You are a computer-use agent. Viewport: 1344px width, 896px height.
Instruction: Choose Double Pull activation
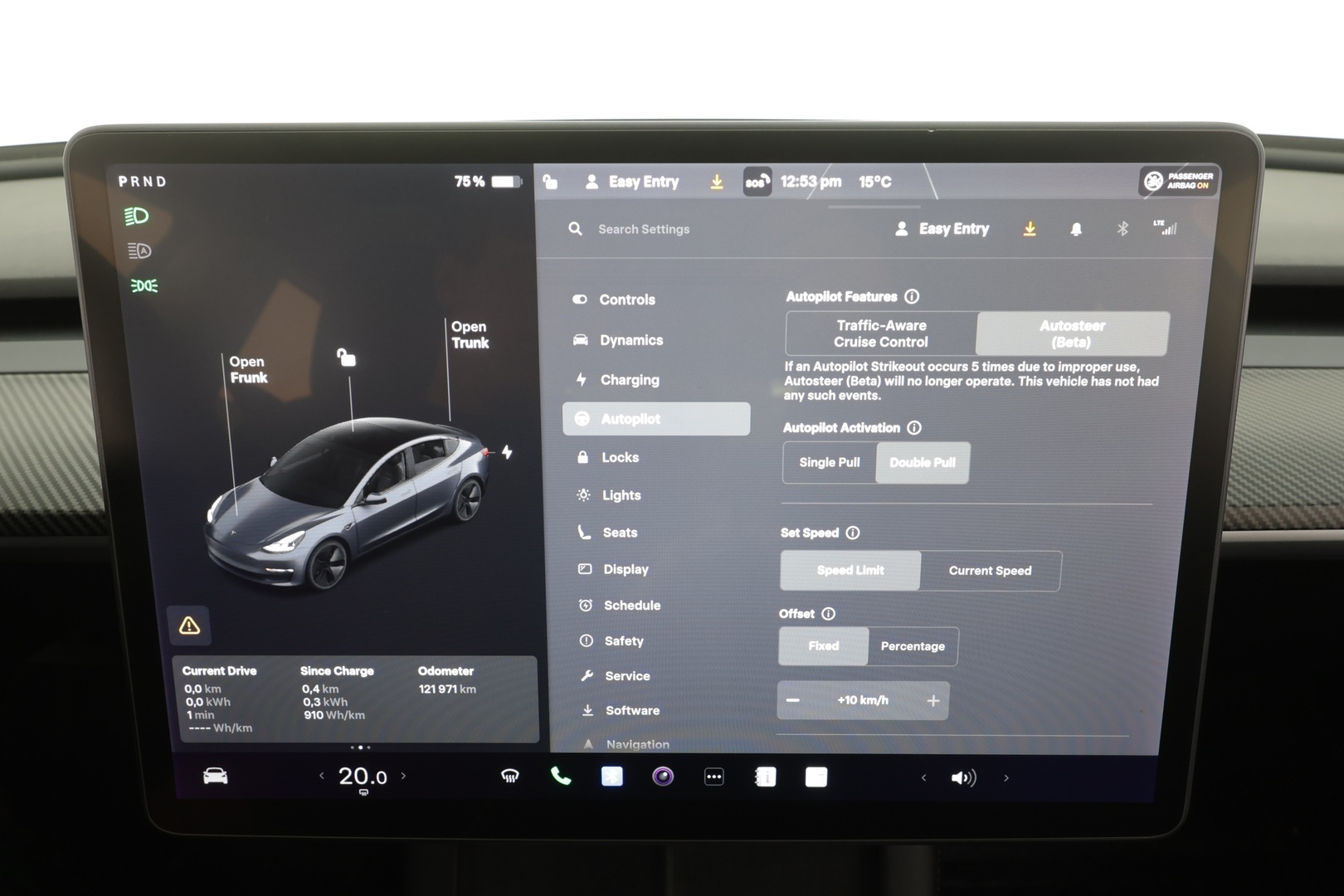[923, 462]
